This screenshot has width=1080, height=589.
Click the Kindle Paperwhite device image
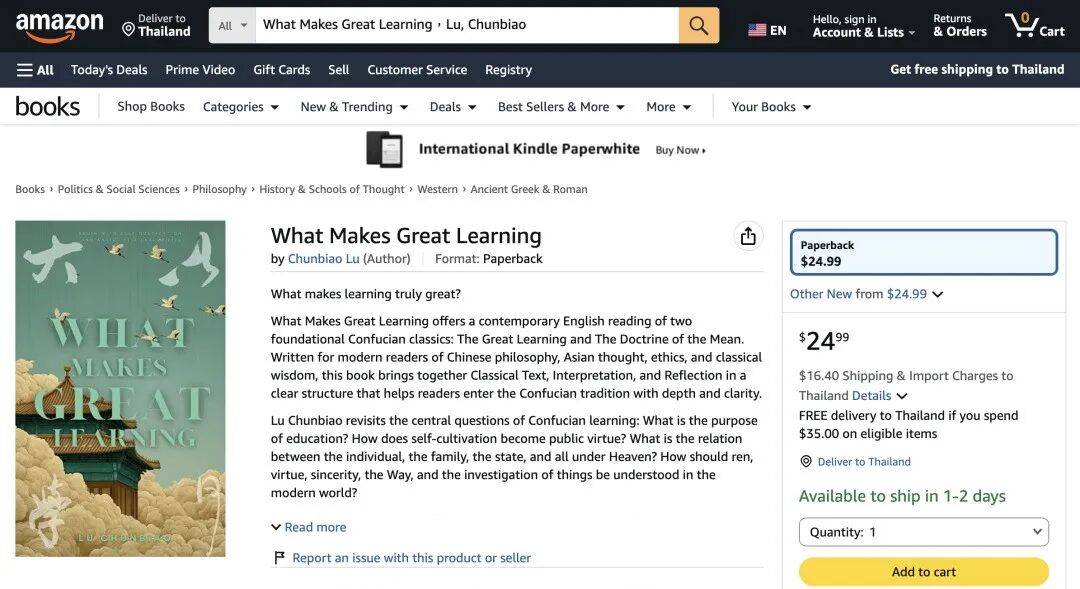click(x=384, y=149)
